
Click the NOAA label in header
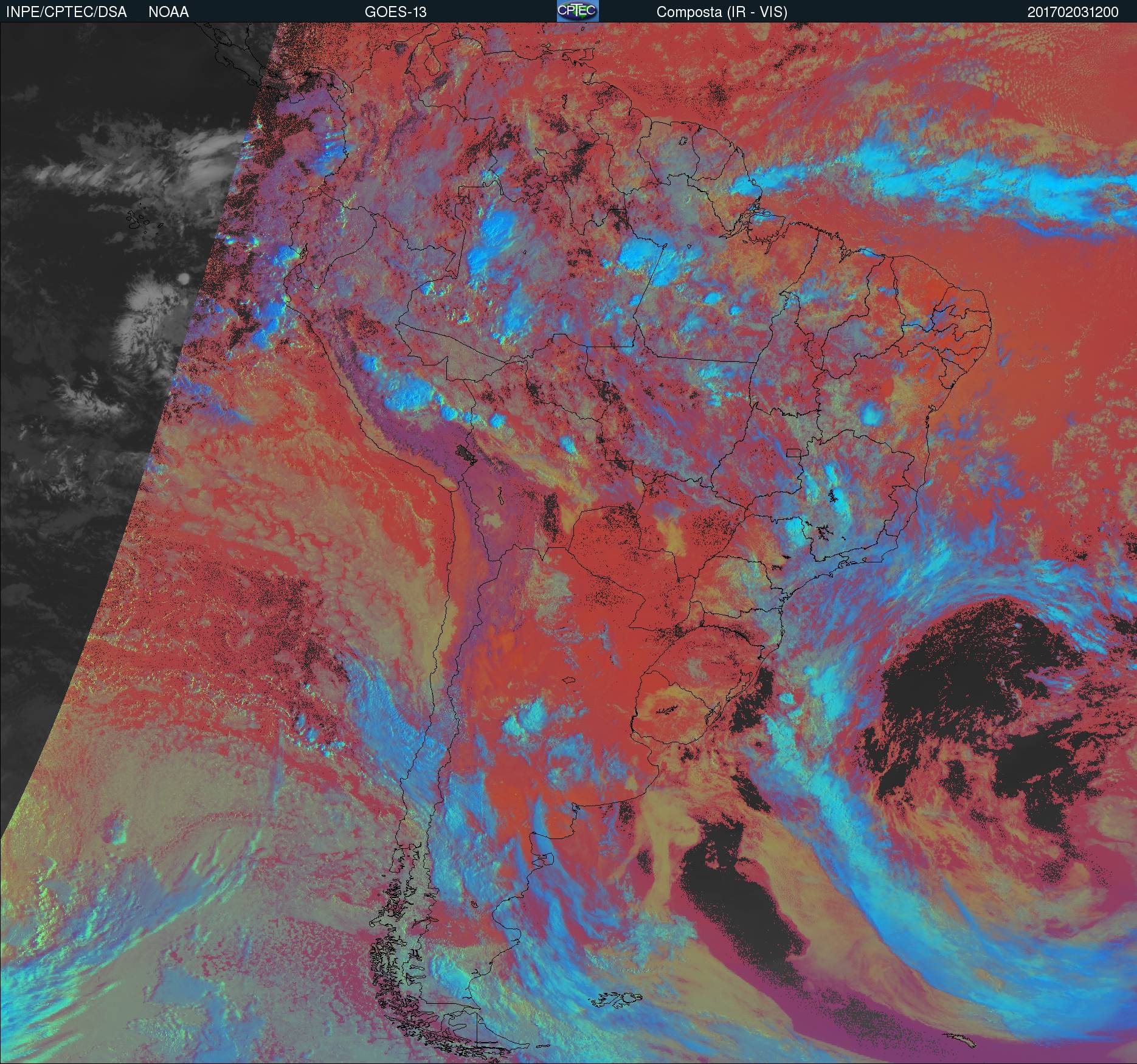pyautogui.click(x=168, y=12)
